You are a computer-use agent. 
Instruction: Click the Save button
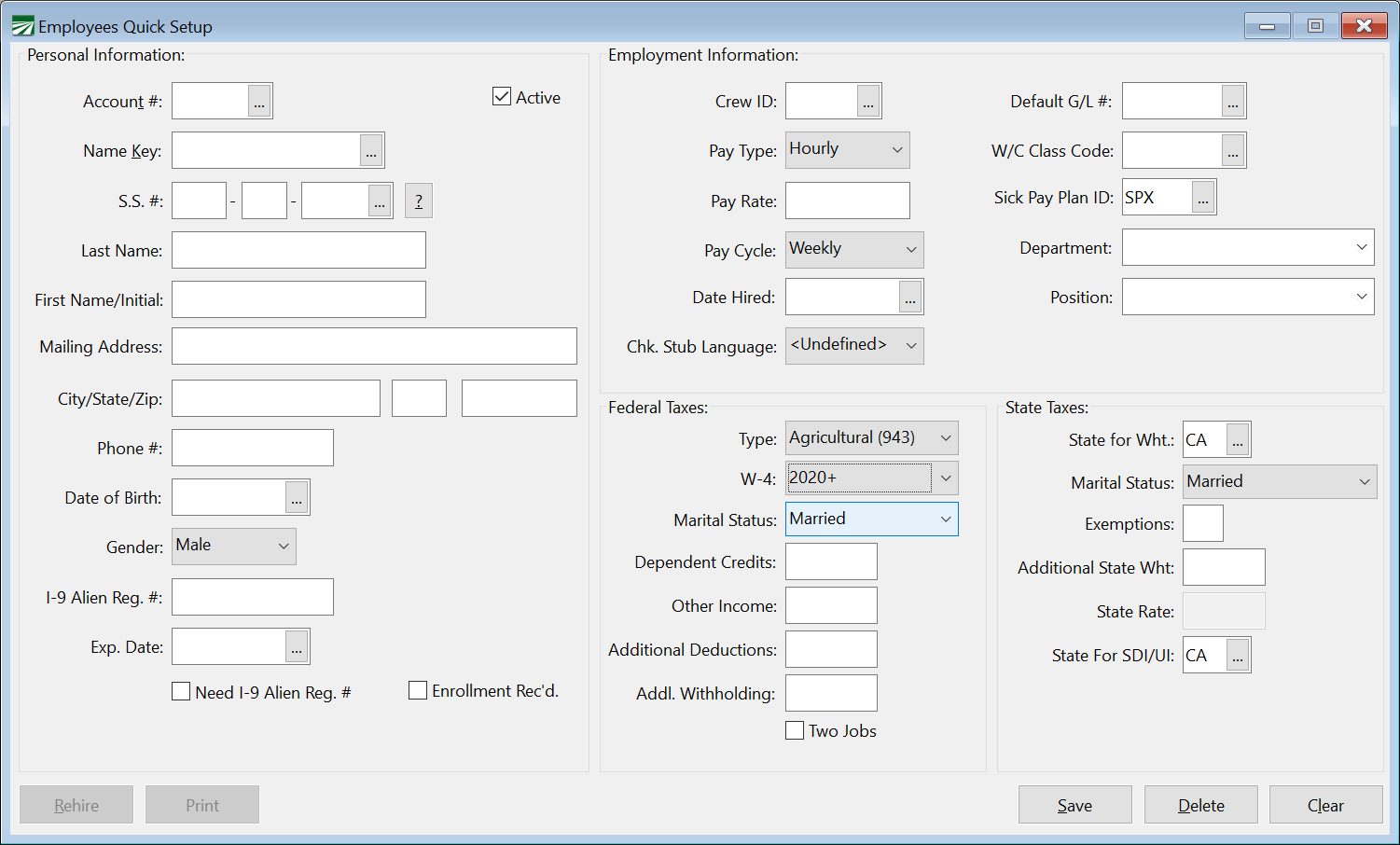pos(1075,805)
